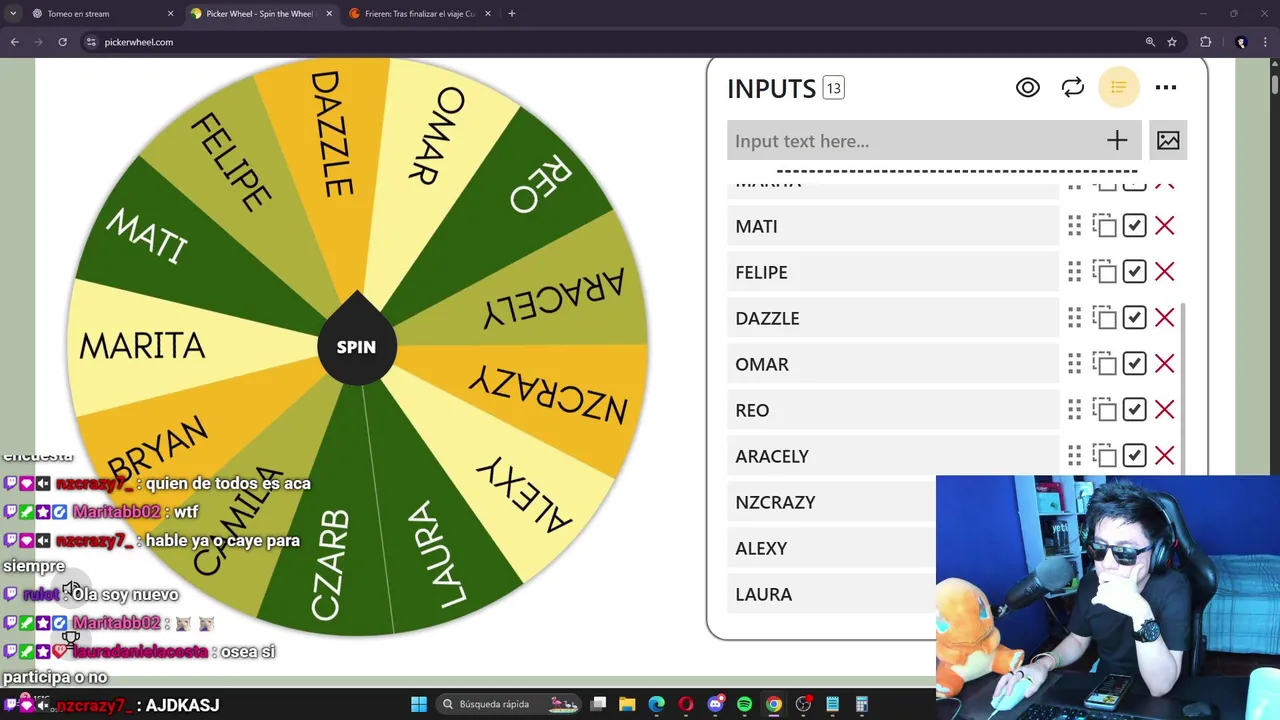Viewport: 1280px width, 720px height.
Task: Select the OMAR input text
Action: pos(762,365)
